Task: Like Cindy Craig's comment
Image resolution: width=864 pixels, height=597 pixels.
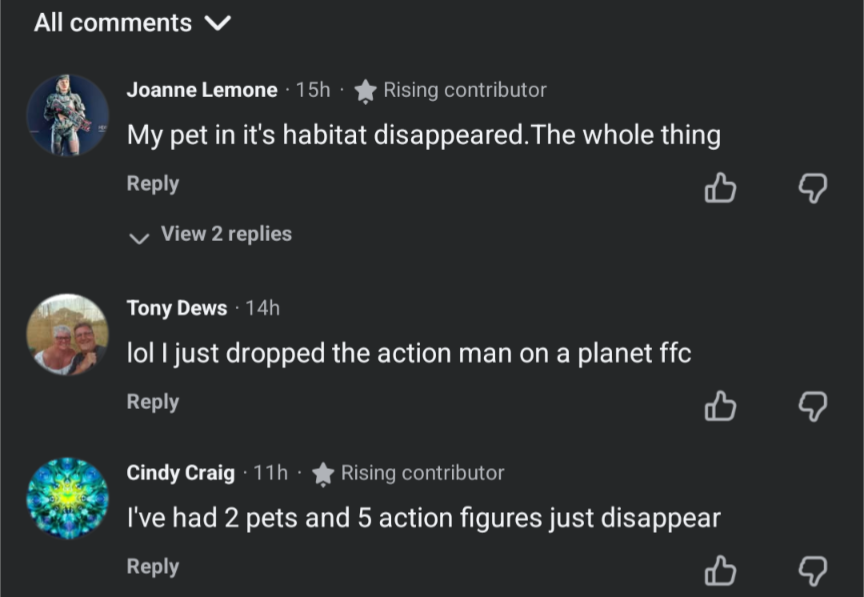Action: point(720,571)
